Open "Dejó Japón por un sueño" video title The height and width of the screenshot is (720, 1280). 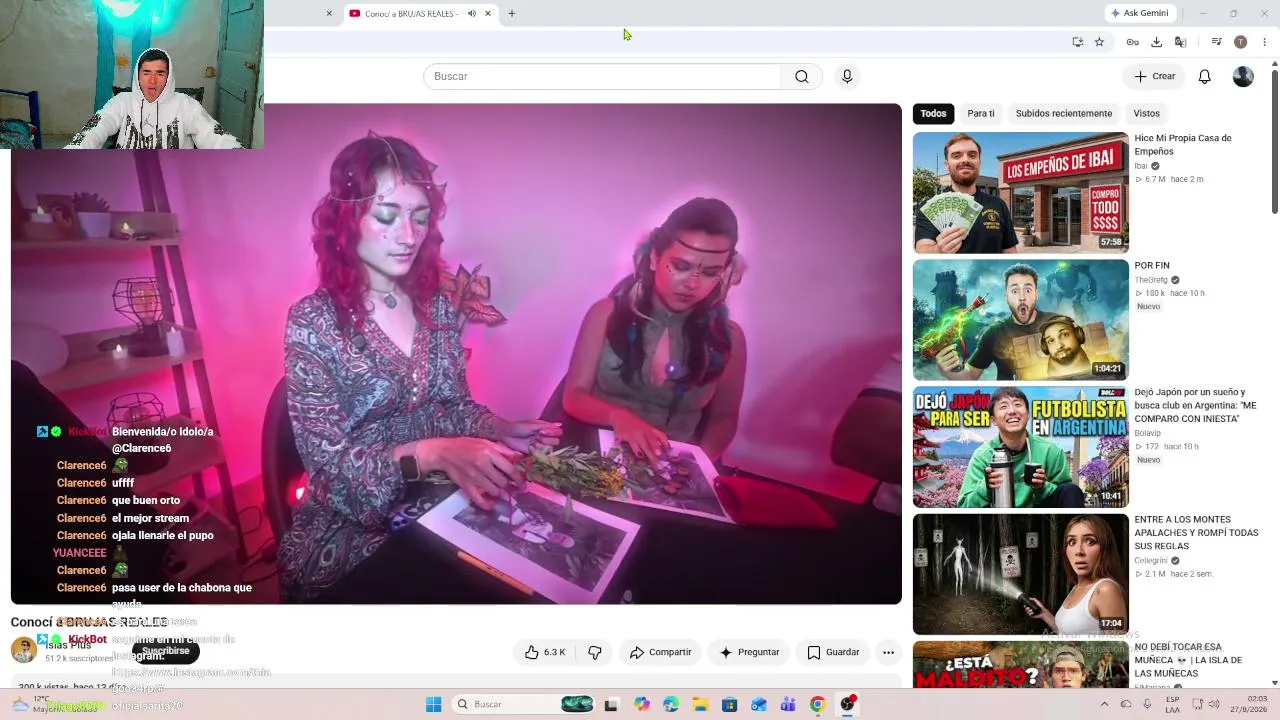1195,405
